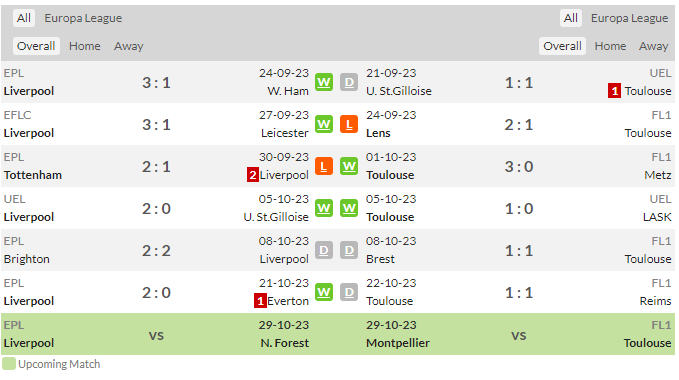
Task: Open the Montpellier upcoming match link
Action: click(x=398, y=343)
